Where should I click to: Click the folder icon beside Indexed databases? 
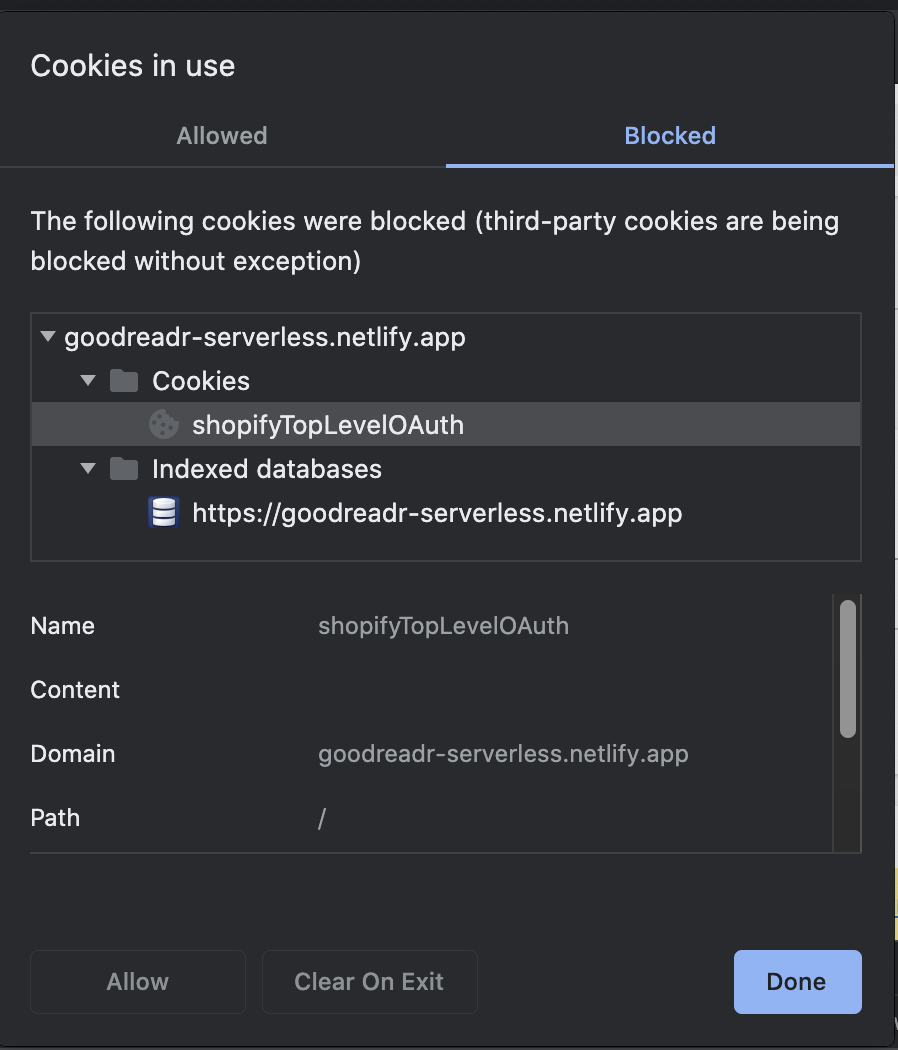pyautogui.click(x=125, y=468)
